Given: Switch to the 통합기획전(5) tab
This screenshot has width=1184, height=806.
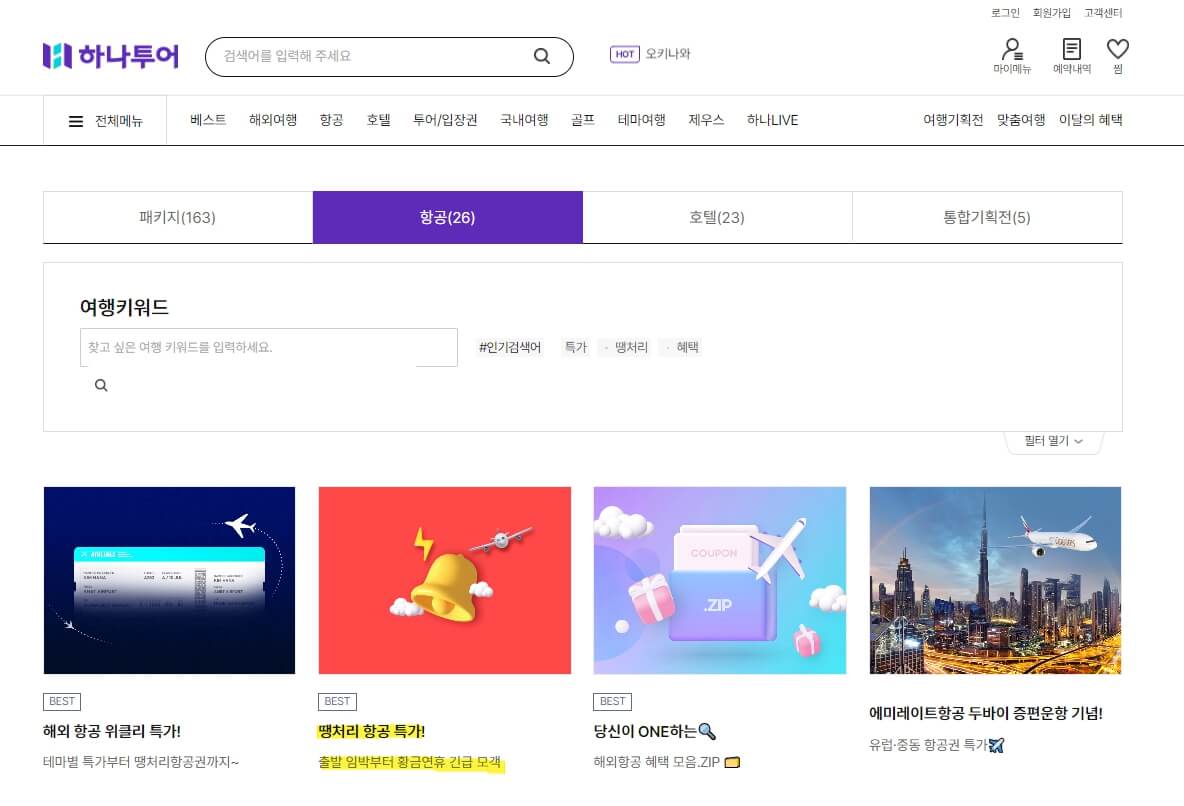Looking at the screenshot, I should (987, 217).
